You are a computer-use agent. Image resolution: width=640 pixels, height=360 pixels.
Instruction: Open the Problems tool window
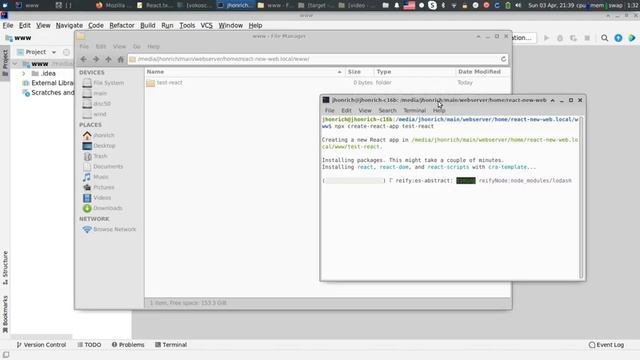pyautogui.click(x=128, y=344)
